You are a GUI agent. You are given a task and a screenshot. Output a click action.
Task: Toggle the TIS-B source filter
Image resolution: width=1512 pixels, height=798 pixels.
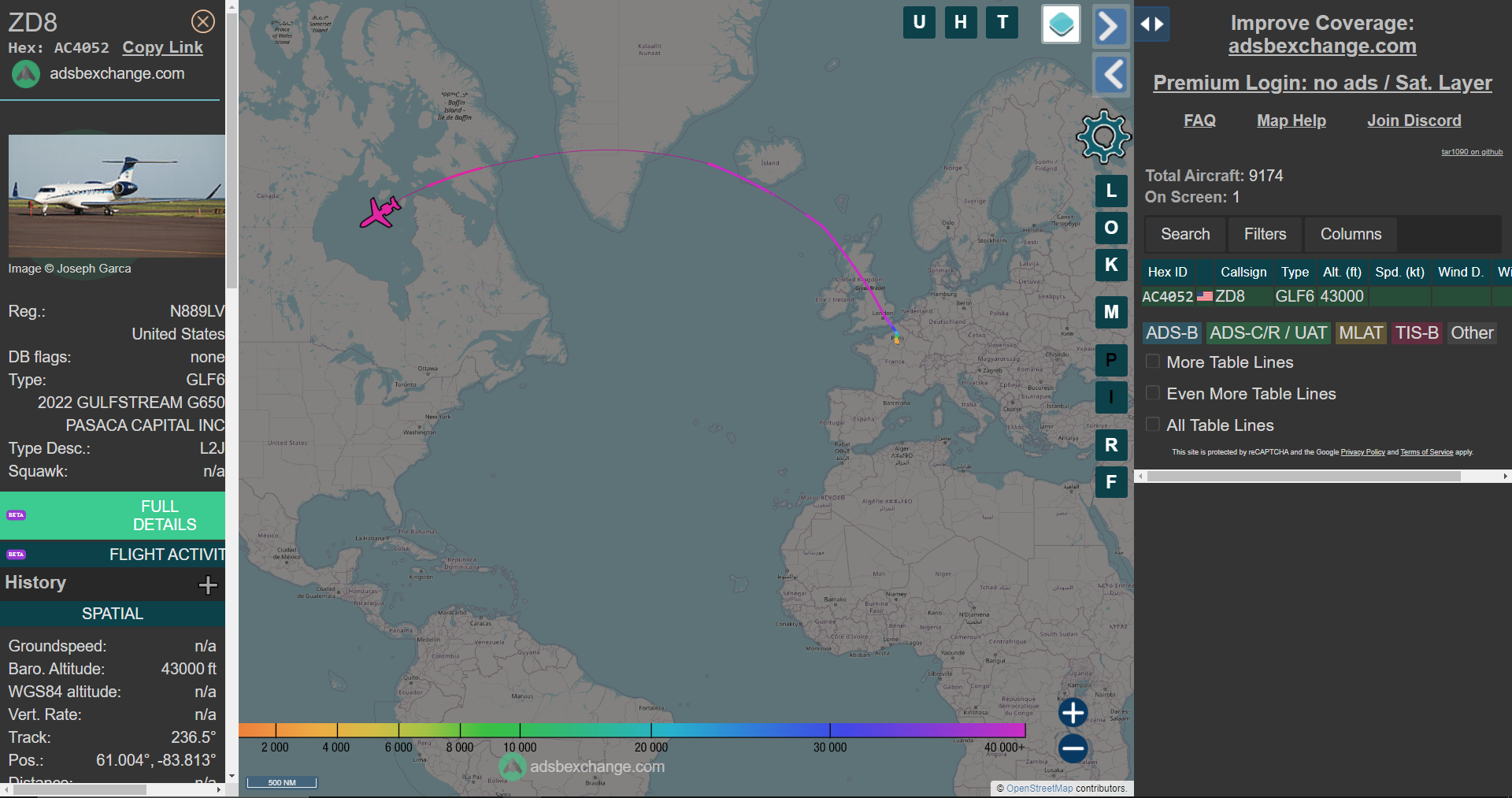pos(1417,333)
